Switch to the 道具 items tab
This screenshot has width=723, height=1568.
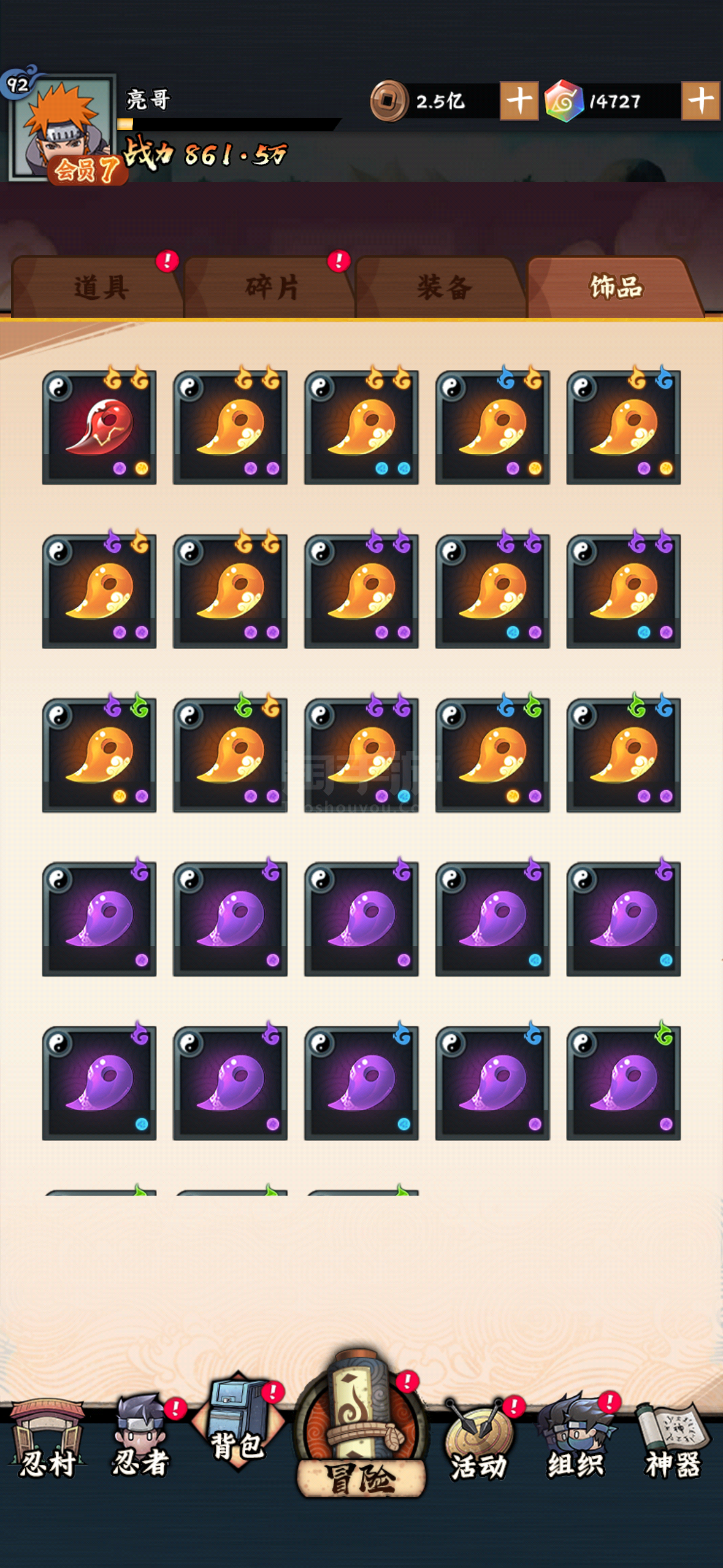[99, 286]
